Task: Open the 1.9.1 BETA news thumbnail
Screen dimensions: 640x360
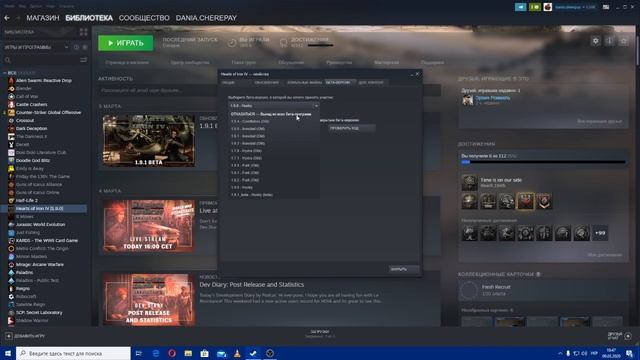Action: click(x=149, y=140)
